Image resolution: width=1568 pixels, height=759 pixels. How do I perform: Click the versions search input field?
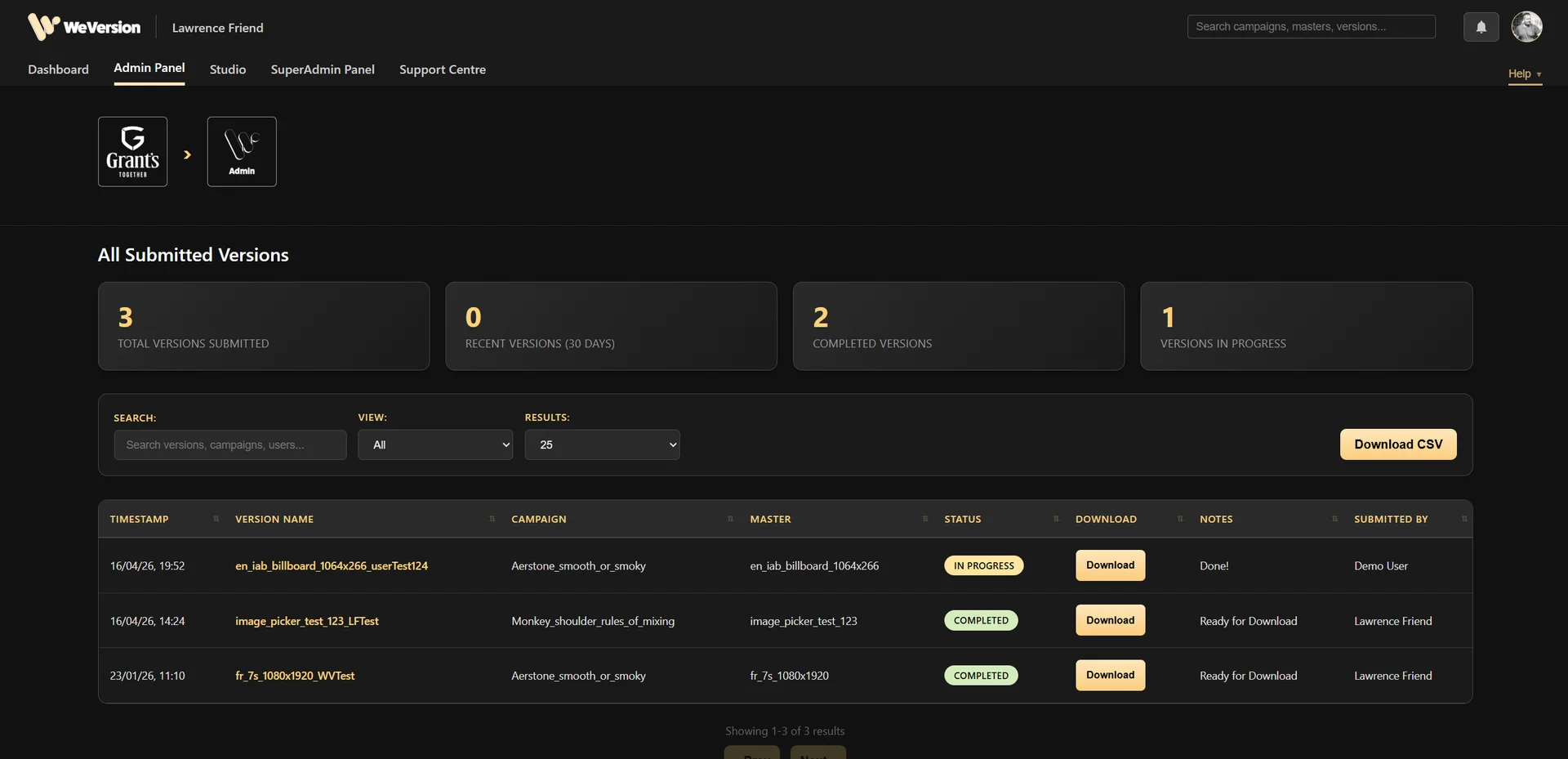click(230, 444)
